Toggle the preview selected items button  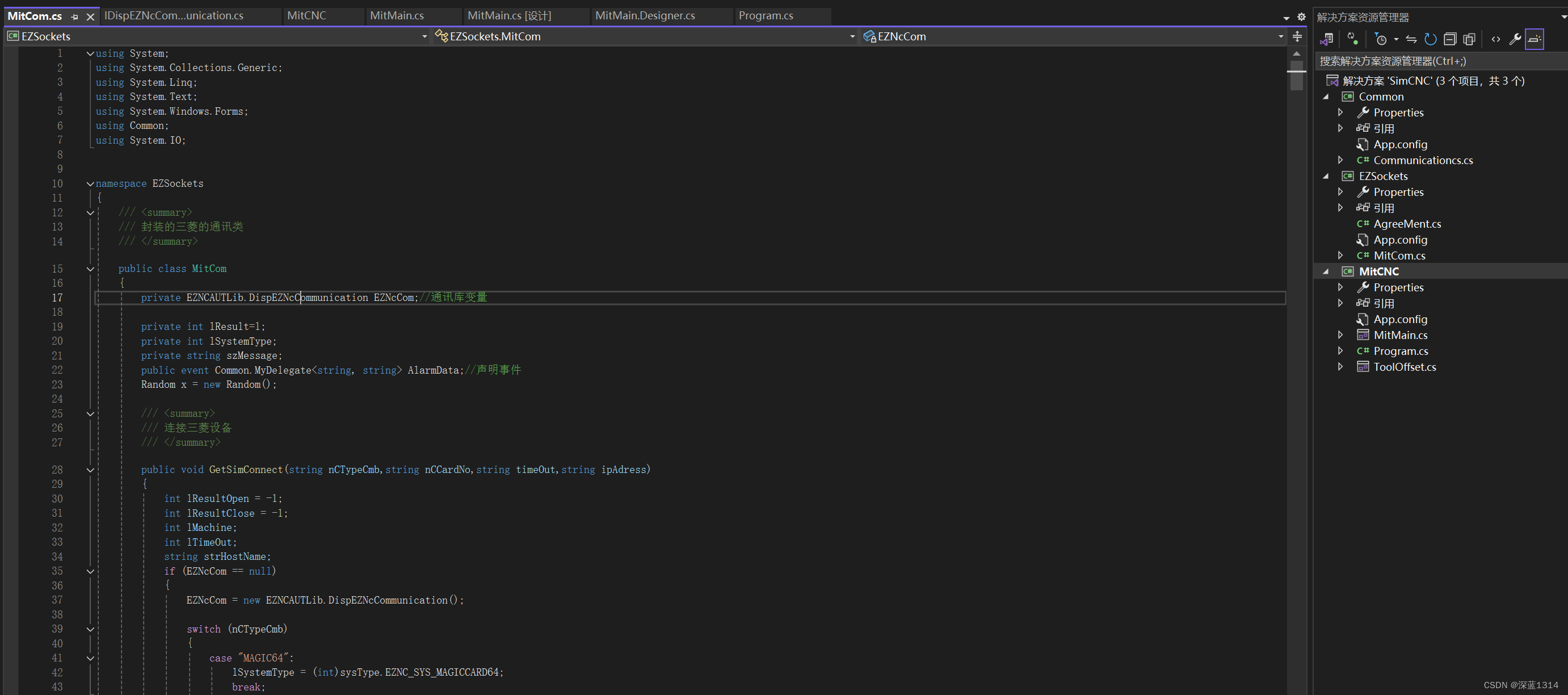pyautogui.click(x=1535, y=40)
